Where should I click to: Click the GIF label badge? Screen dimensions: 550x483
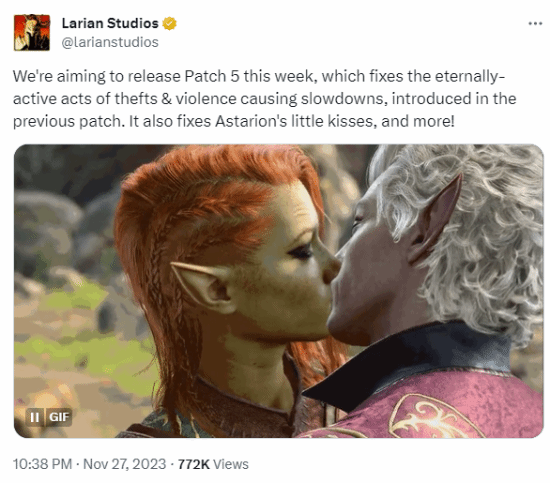click(x=59, y=417)
